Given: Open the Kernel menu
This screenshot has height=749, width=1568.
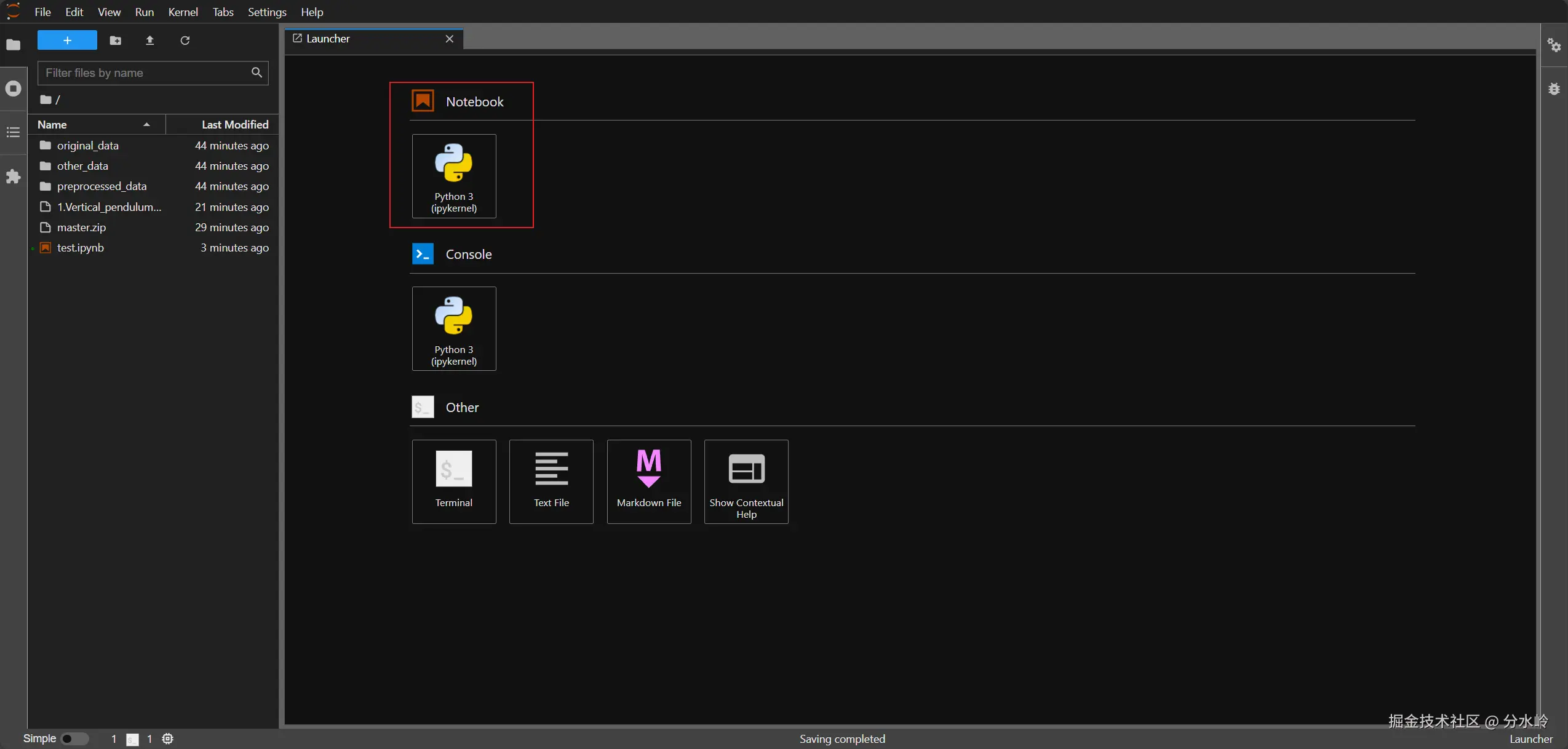Looking at the screenshot, I should click(x=183, y=12).
